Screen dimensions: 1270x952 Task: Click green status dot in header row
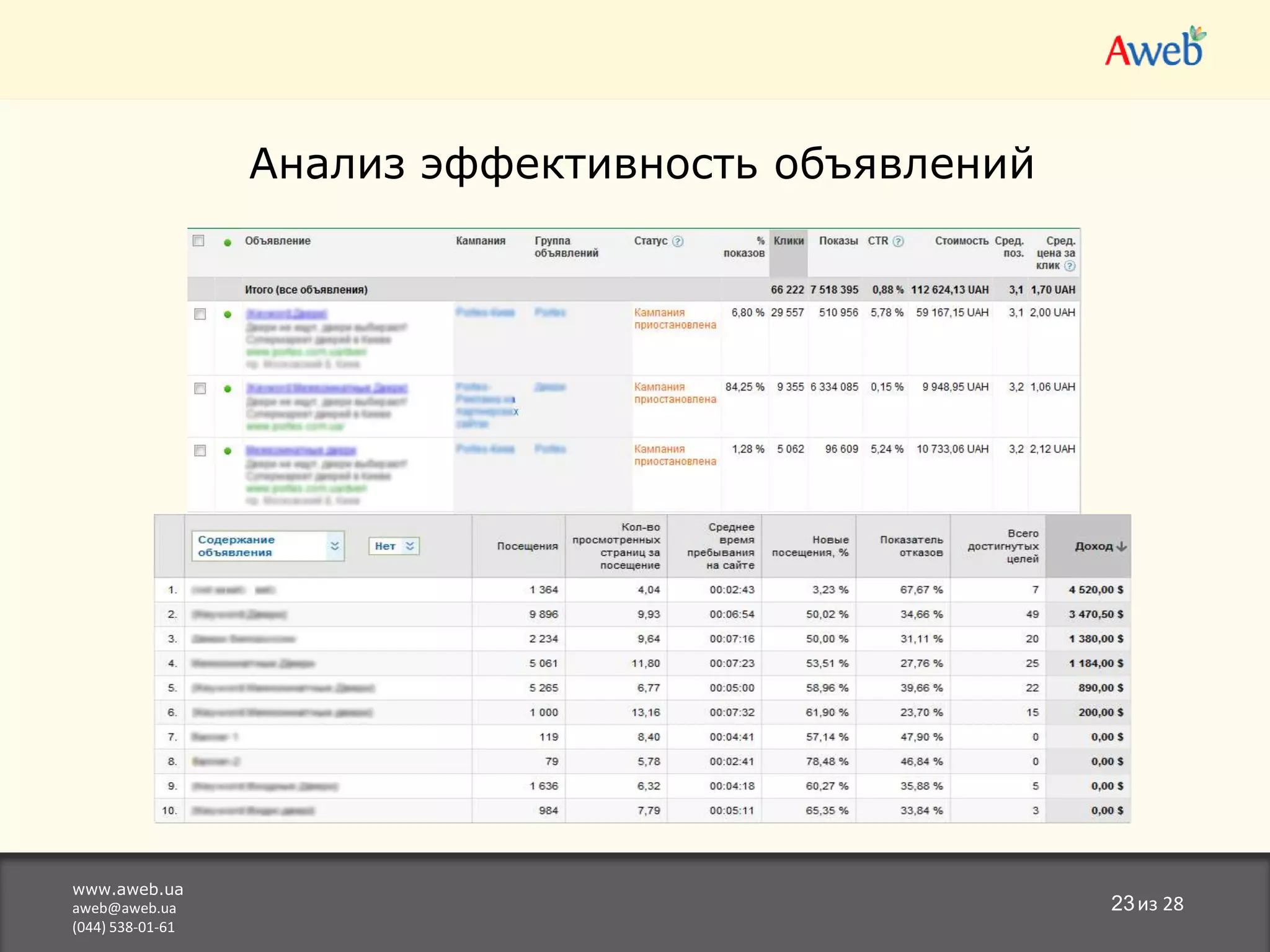pos(228,242)
